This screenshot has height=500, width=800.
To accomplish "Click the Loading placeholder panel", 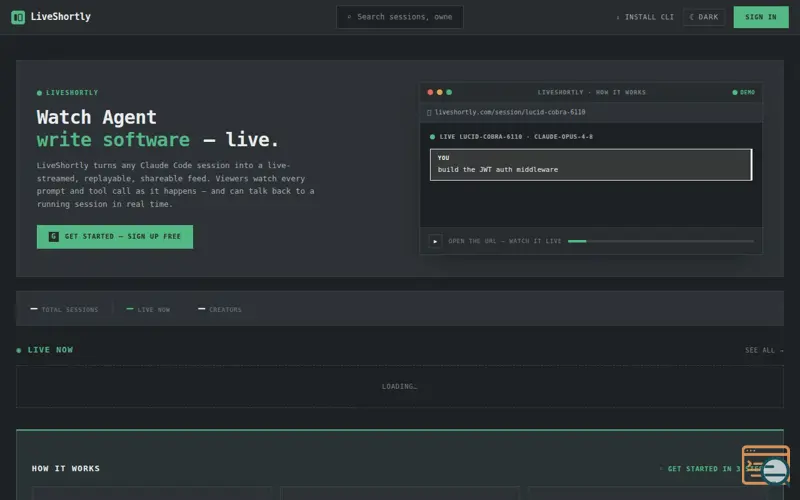I will click(400, 386).
